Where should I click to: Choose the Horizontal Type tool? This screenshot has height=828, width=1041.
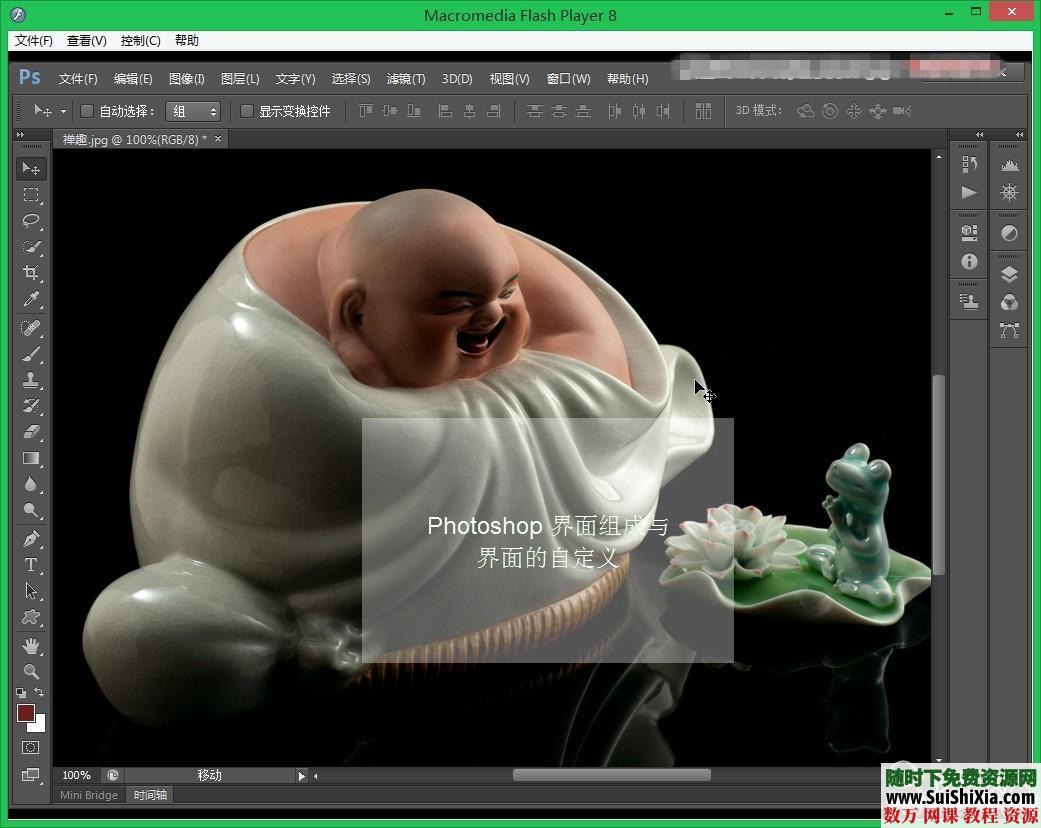click(31, 564)
